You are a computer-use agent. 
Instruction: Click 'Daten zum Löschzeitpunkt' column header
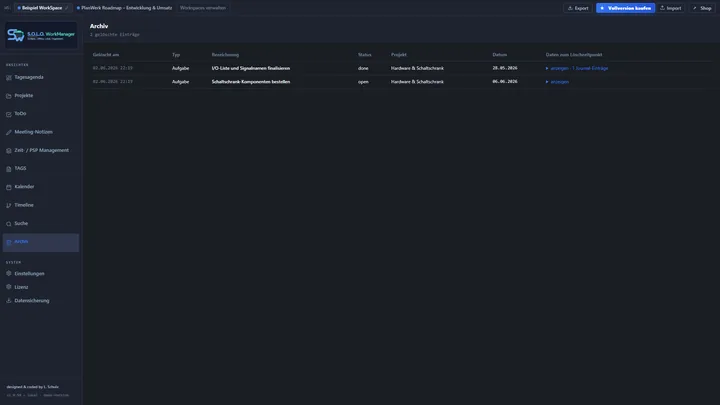(574, 55)
